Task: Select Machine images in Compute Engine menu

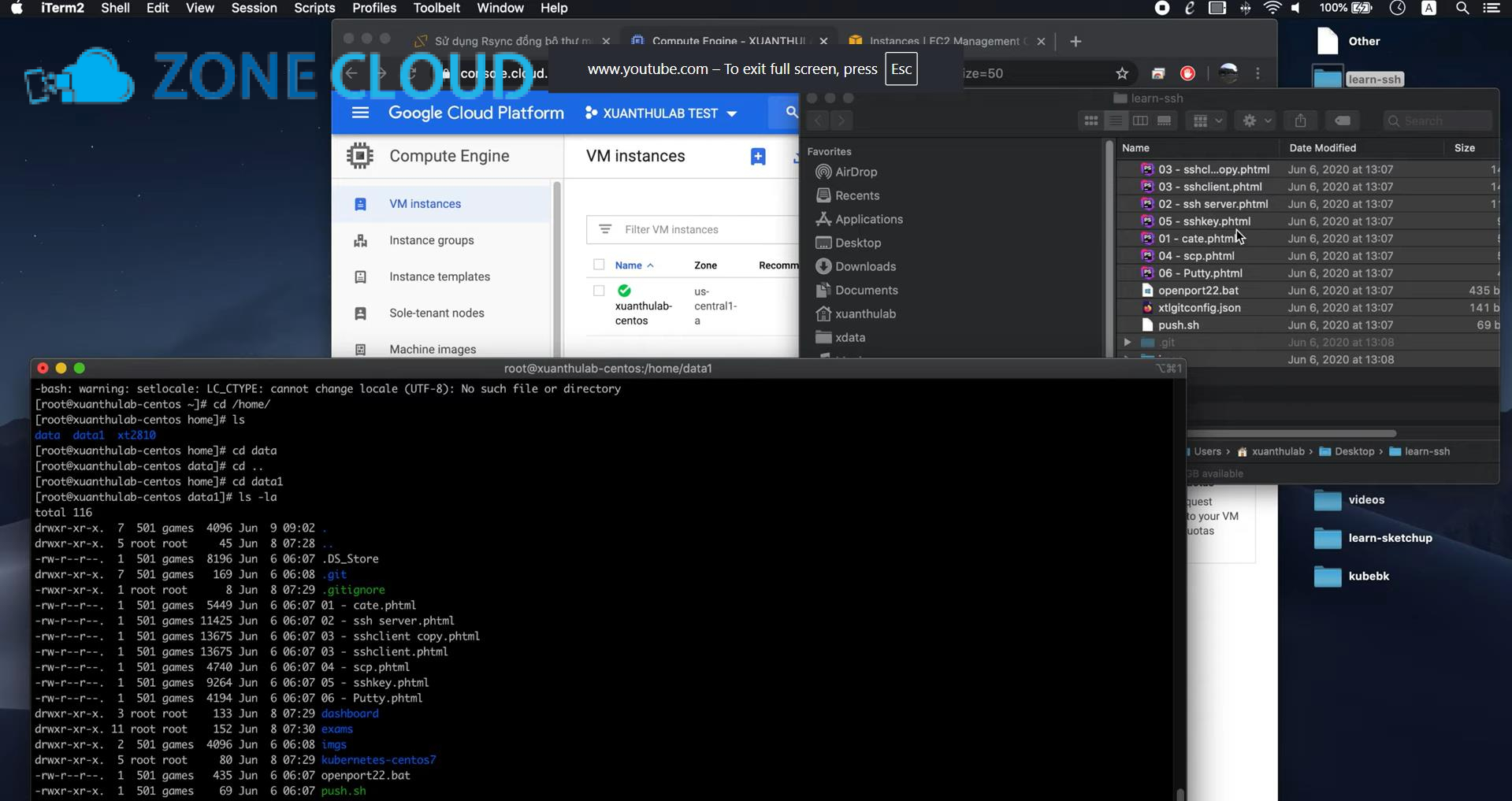Action: pyautogui.click(x=433, y=349)
